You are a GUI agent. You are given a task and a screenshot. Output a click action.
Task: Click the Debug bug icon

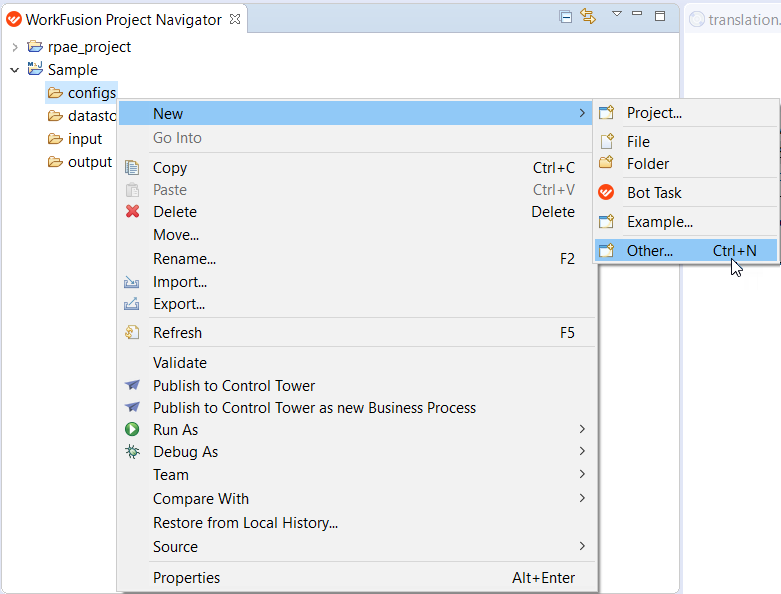click(x=132, y=451)
